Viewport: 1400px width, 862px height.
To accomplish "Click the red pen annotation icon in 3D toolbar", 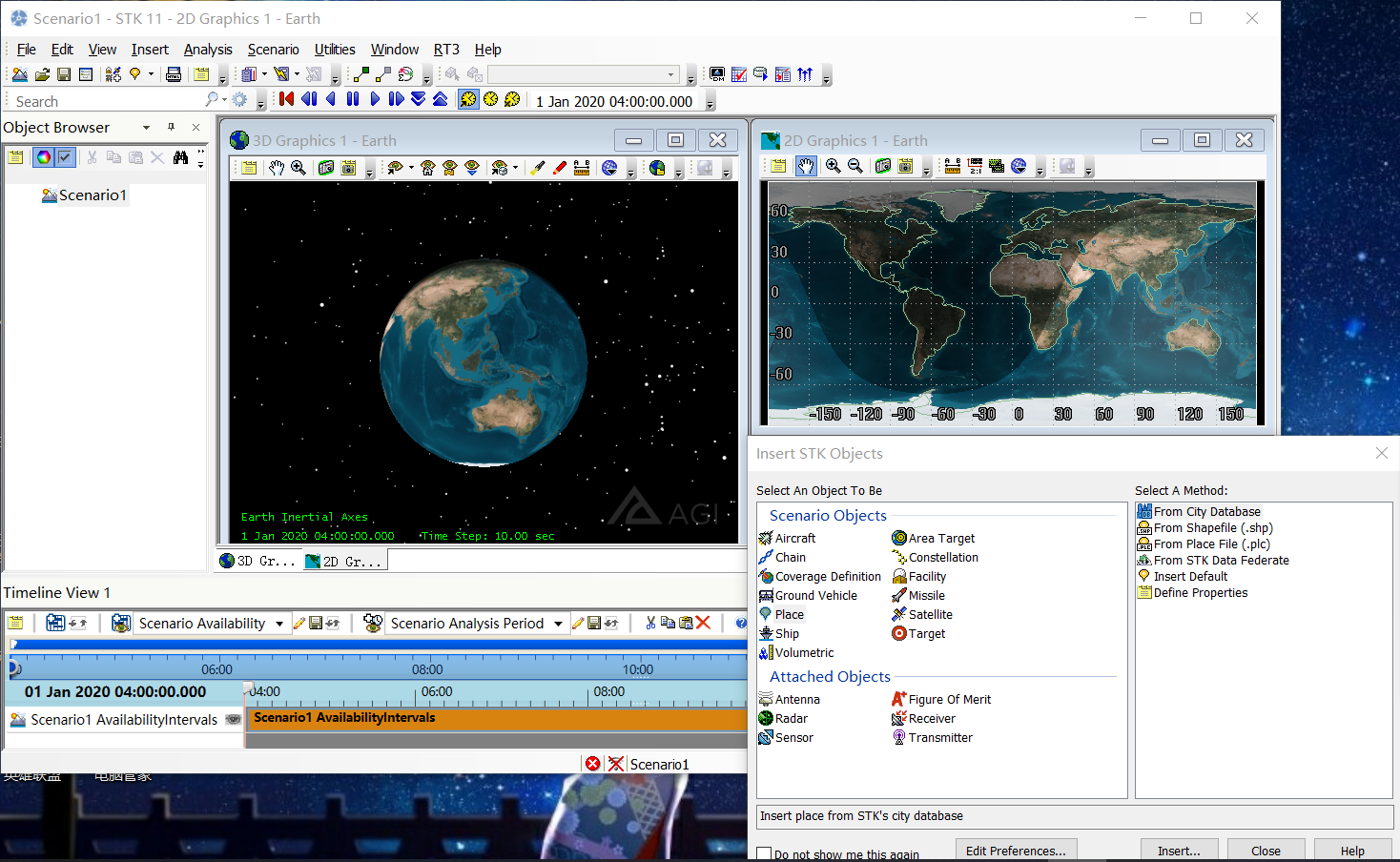I will coord(560,168).
